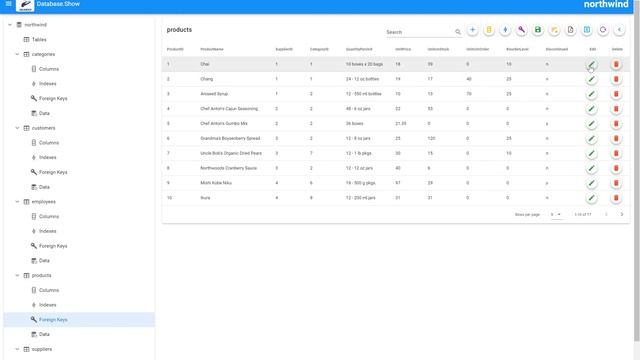
Task: Expand the suppliers table node
Action: pos(17,349)
